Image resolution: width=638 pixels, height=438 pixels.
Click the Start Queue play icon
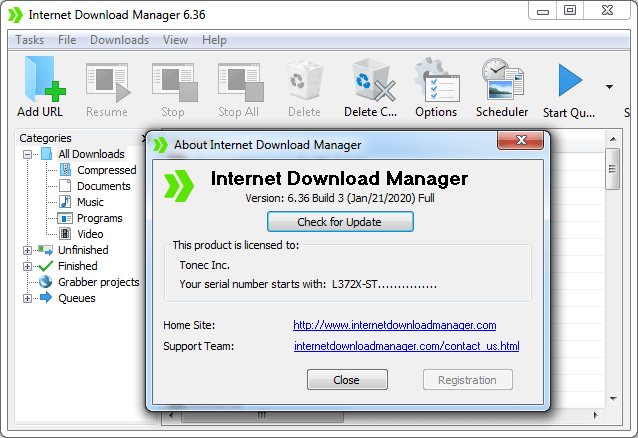[x=570, y=80]
